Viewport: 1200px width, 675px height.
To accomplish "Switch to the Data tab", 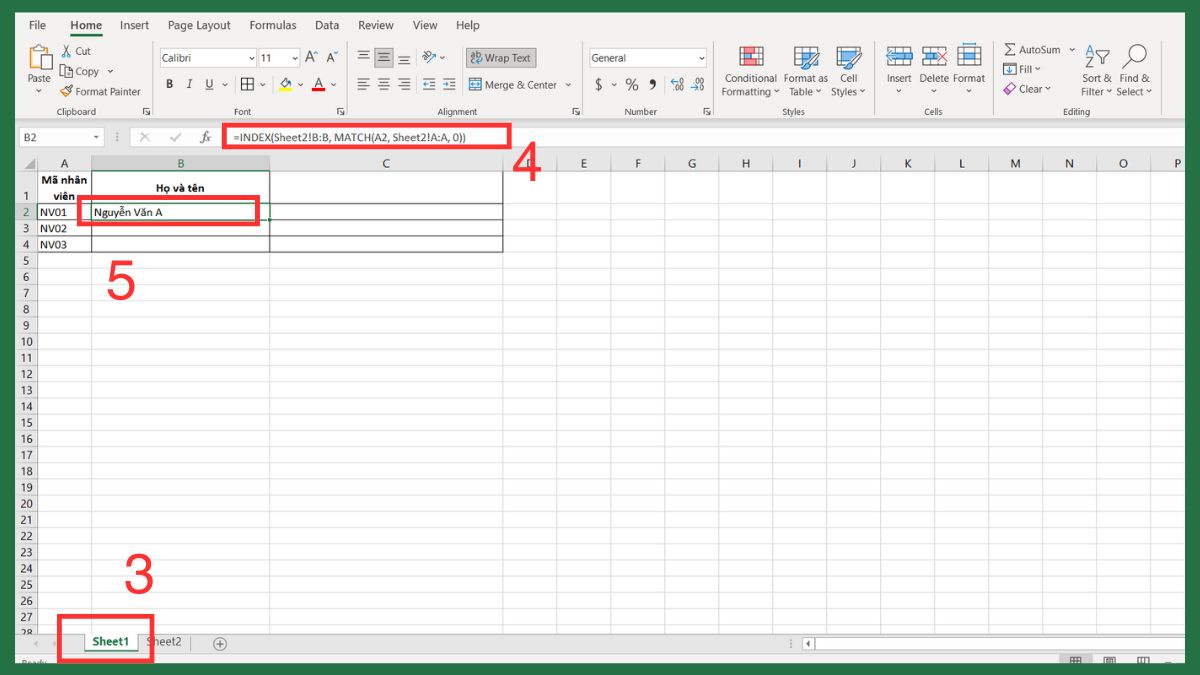I will [x=327, y=25].
